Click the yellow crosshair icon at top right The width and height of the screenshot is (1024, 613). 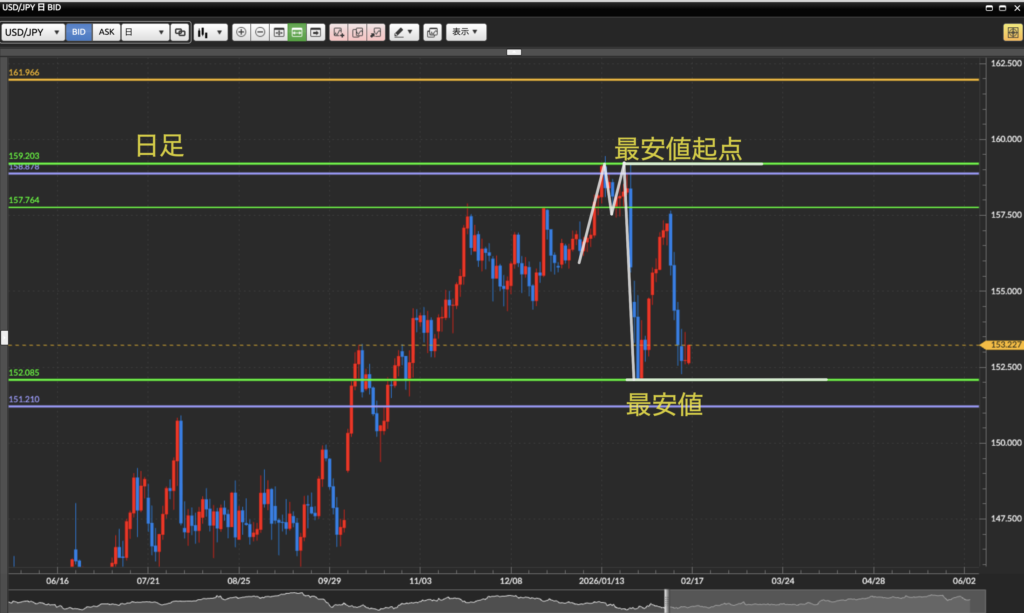[1011, 32]
